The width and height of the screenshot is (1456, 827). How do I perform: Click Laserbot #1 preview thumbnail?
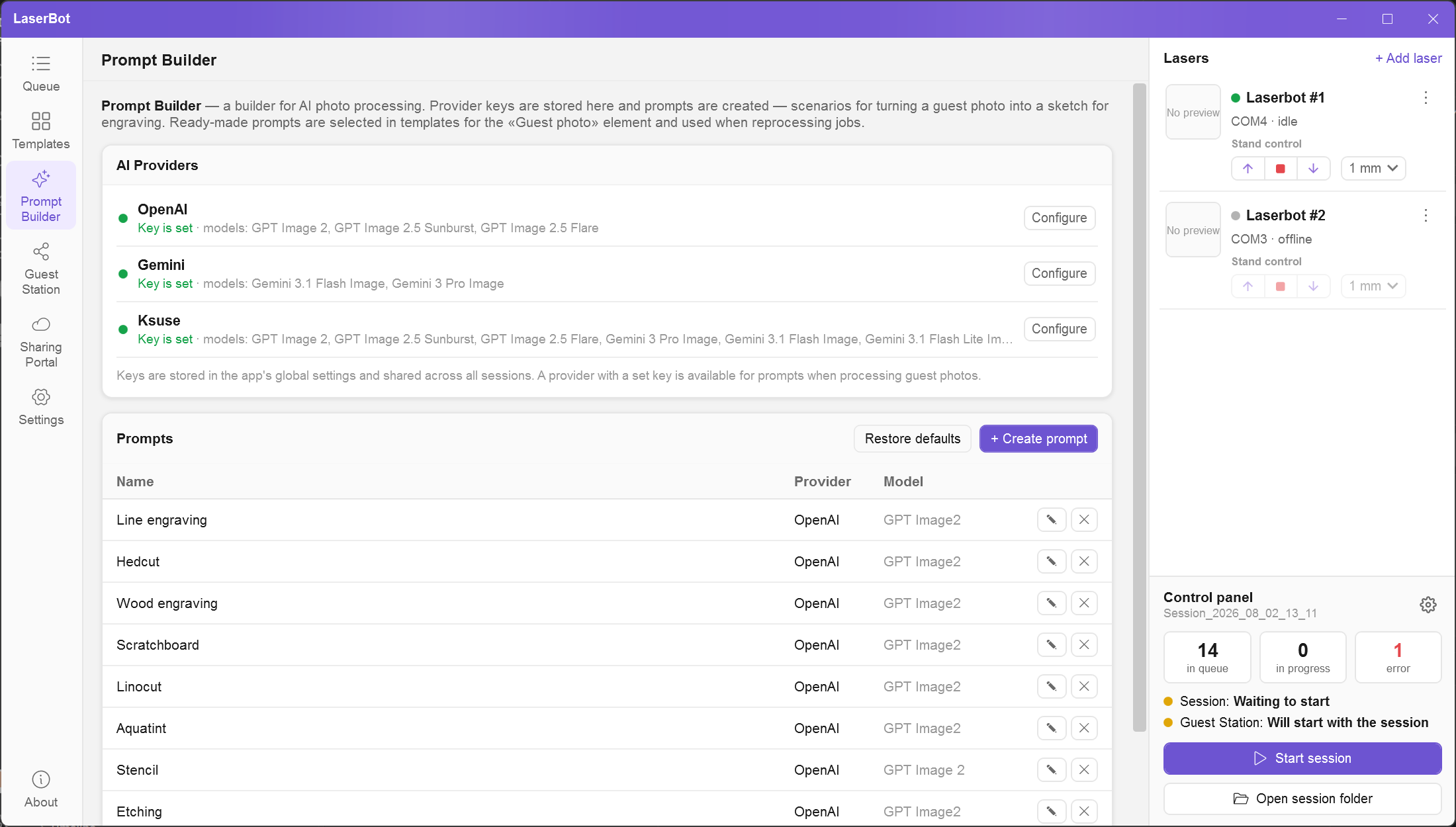coord(1193,112)
